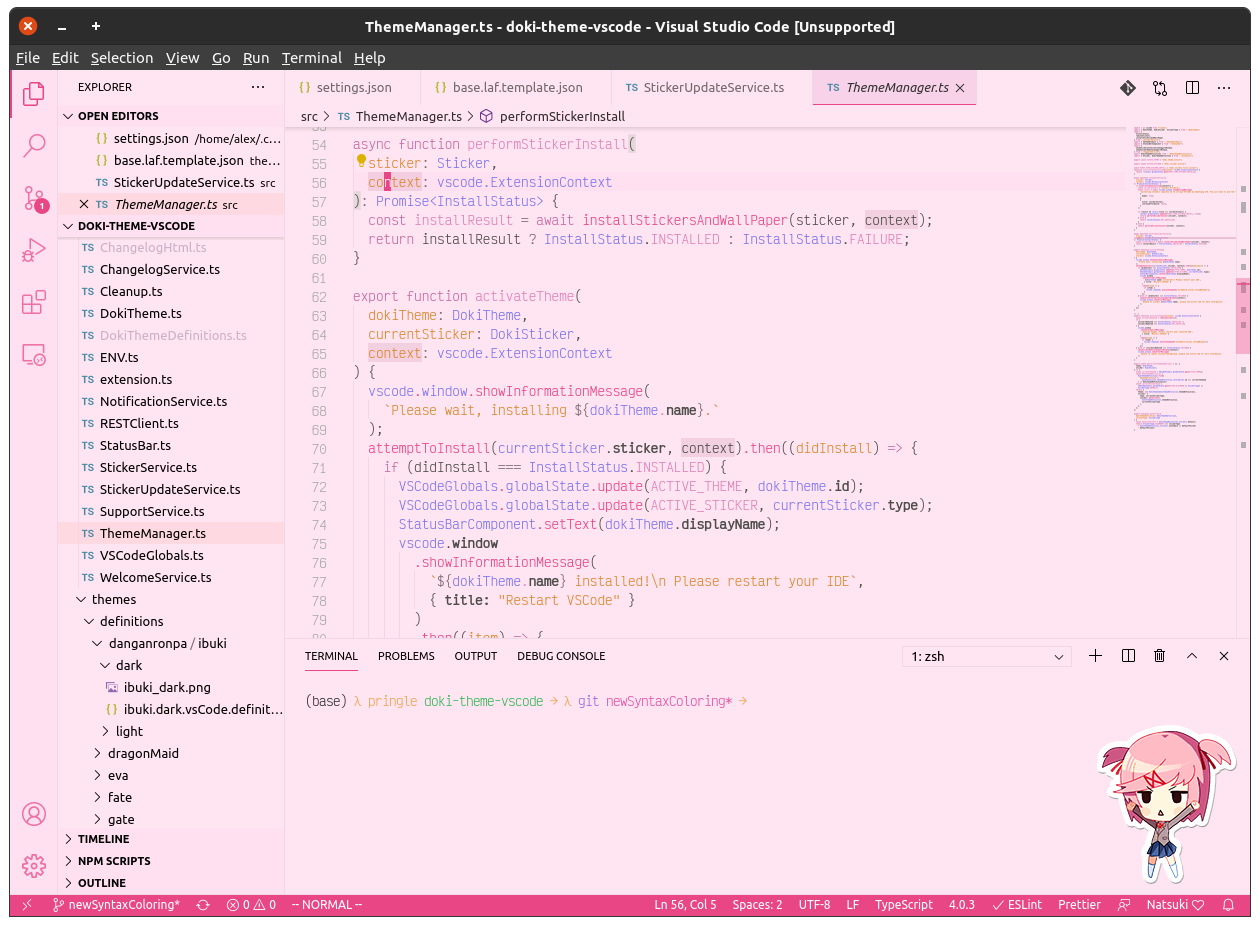Click the Prettier status bar item
Image resolution: width=1260 pixels, height=926 pixels.
pos(1079,905)
